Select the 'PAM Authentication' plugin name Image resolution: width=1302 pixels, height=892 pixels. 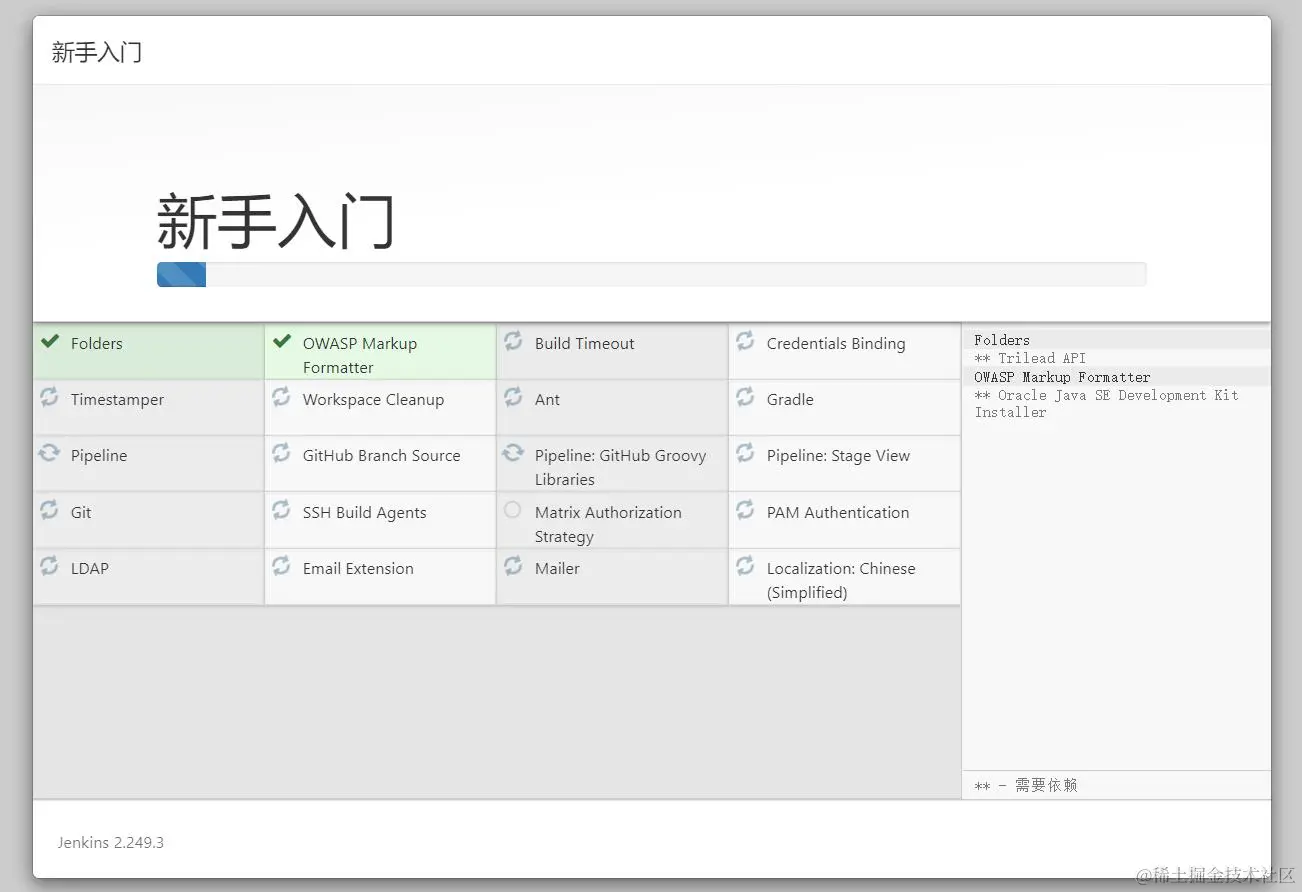point(838,512)
